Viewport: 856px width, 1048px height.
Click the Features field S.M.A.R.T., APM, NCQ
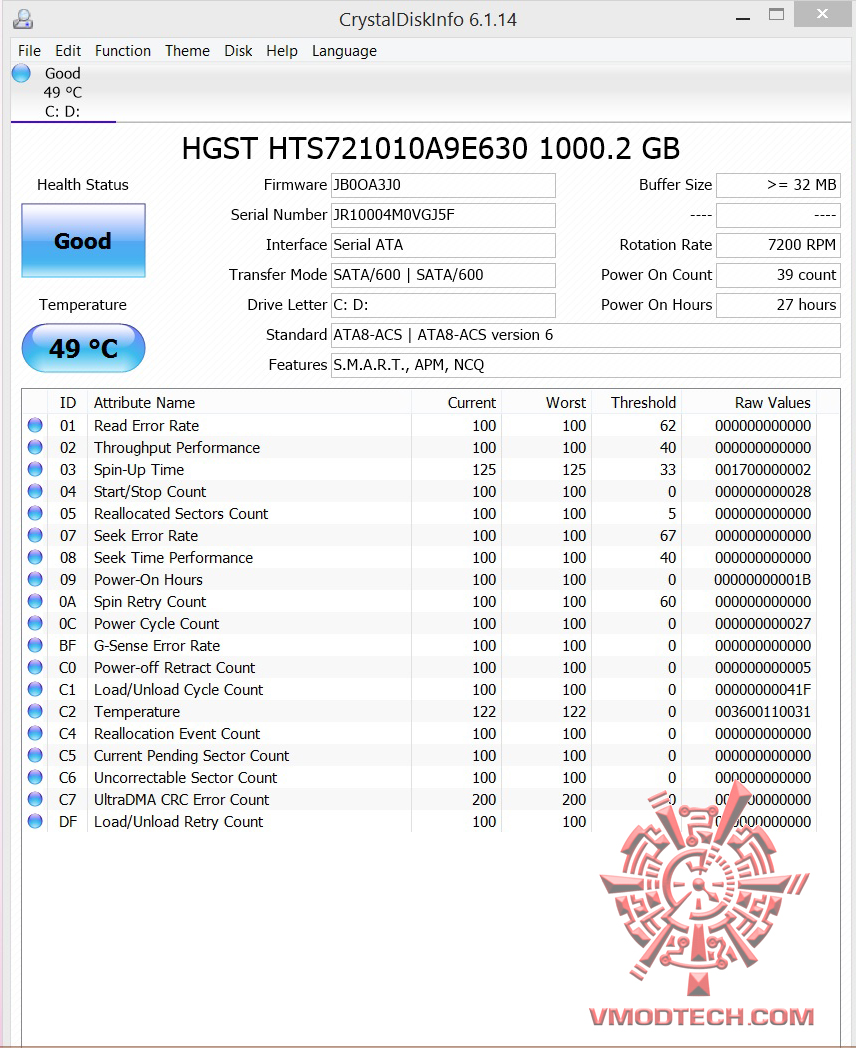(585, 365)
